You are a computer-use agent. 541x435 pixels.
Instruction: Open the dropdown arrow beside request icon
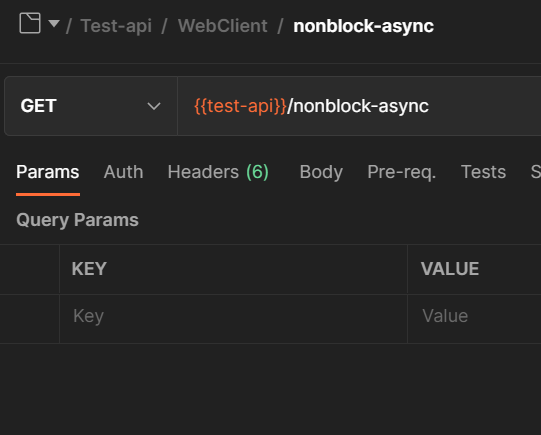54,23
